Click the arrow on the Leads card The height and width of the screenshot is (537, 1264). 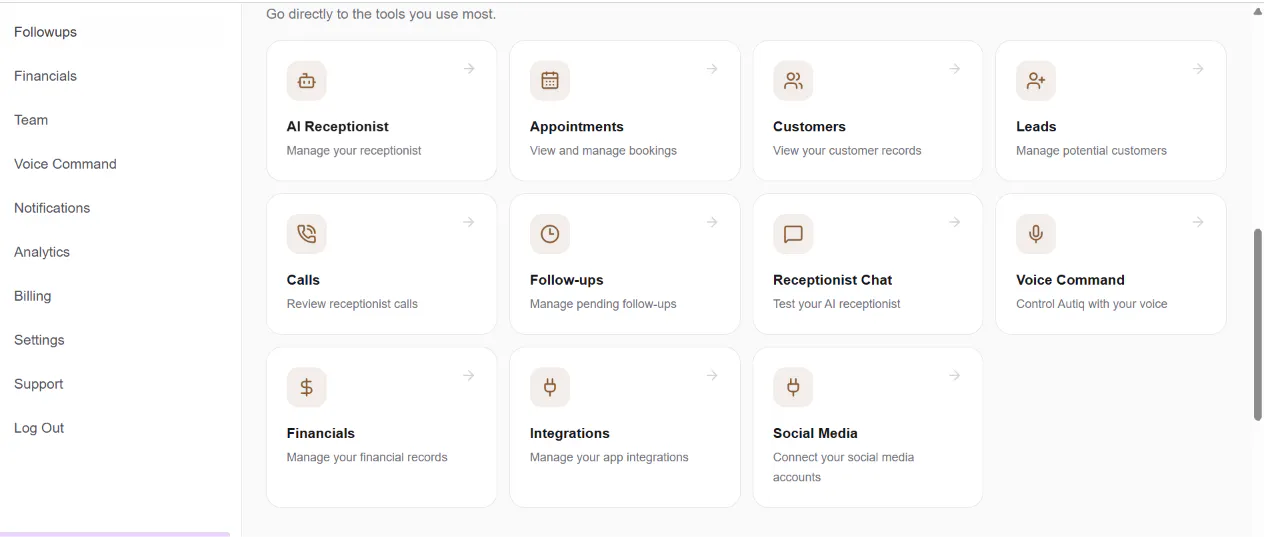1198,69
